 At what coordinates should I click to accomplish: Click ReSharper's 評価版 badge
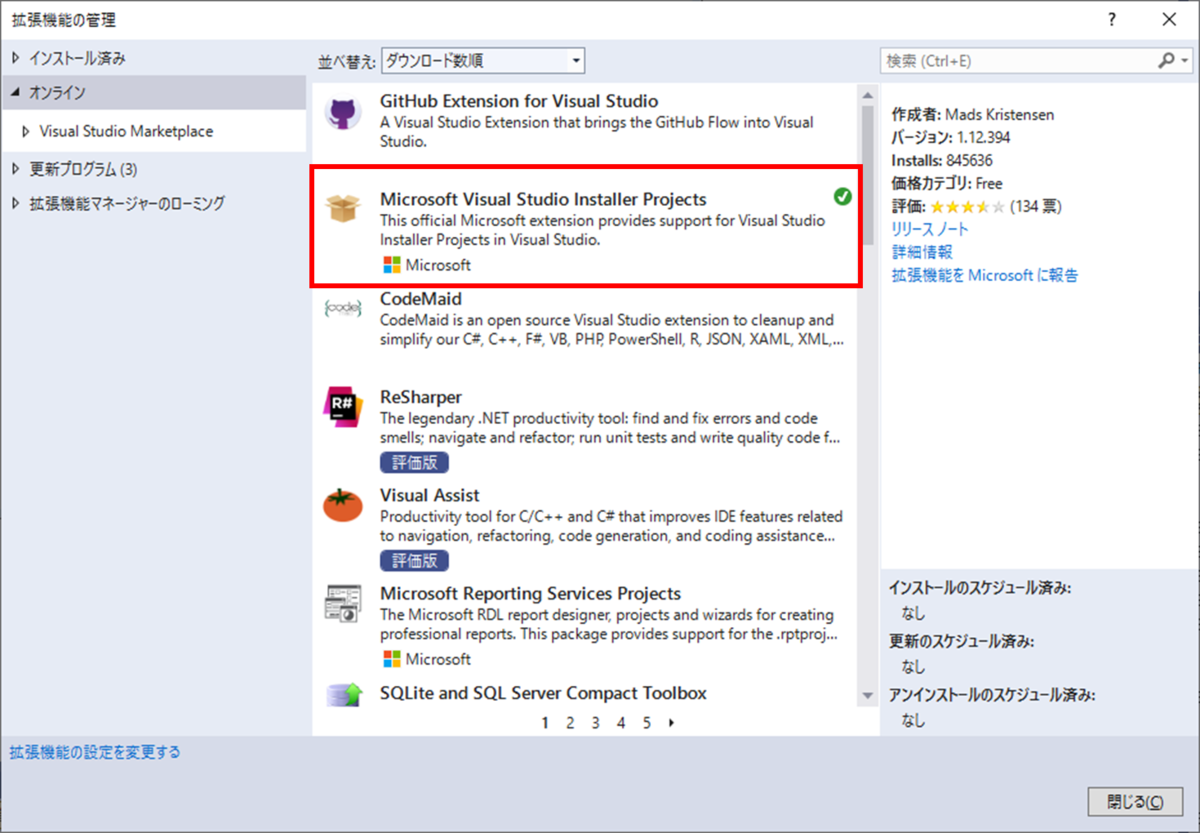(414, 462)
